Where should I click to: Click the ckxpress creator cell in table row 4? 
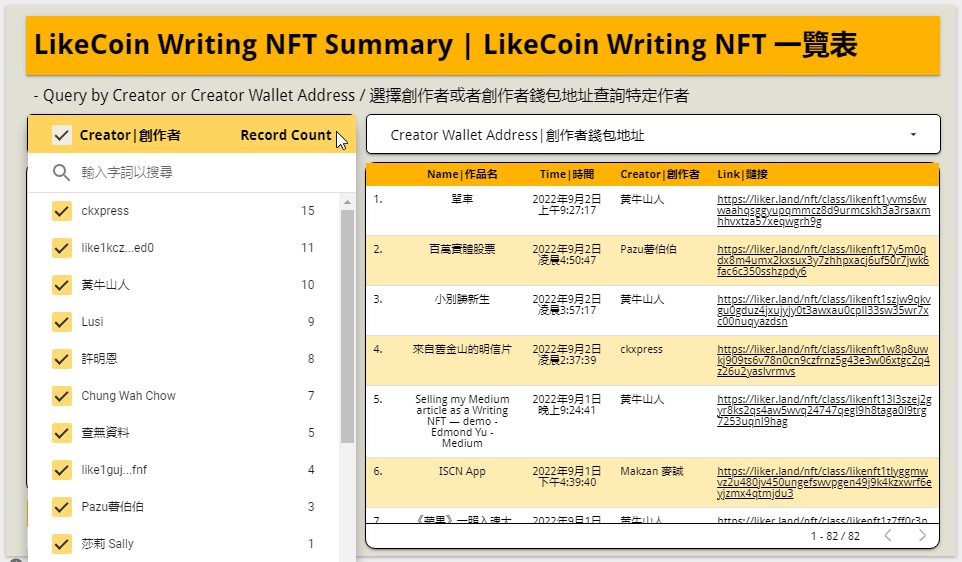(641, 349)
